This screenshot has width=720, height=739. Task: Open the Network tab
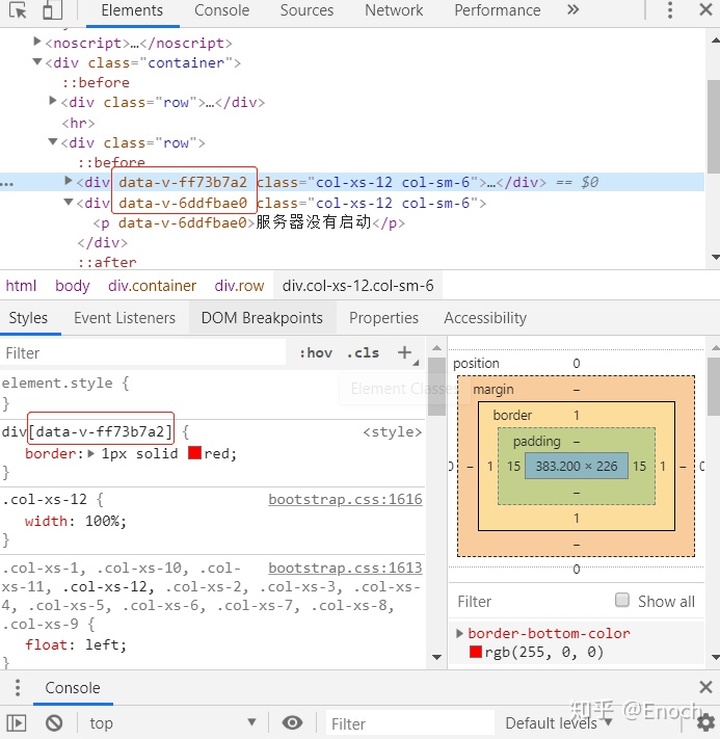coord(394,10)
